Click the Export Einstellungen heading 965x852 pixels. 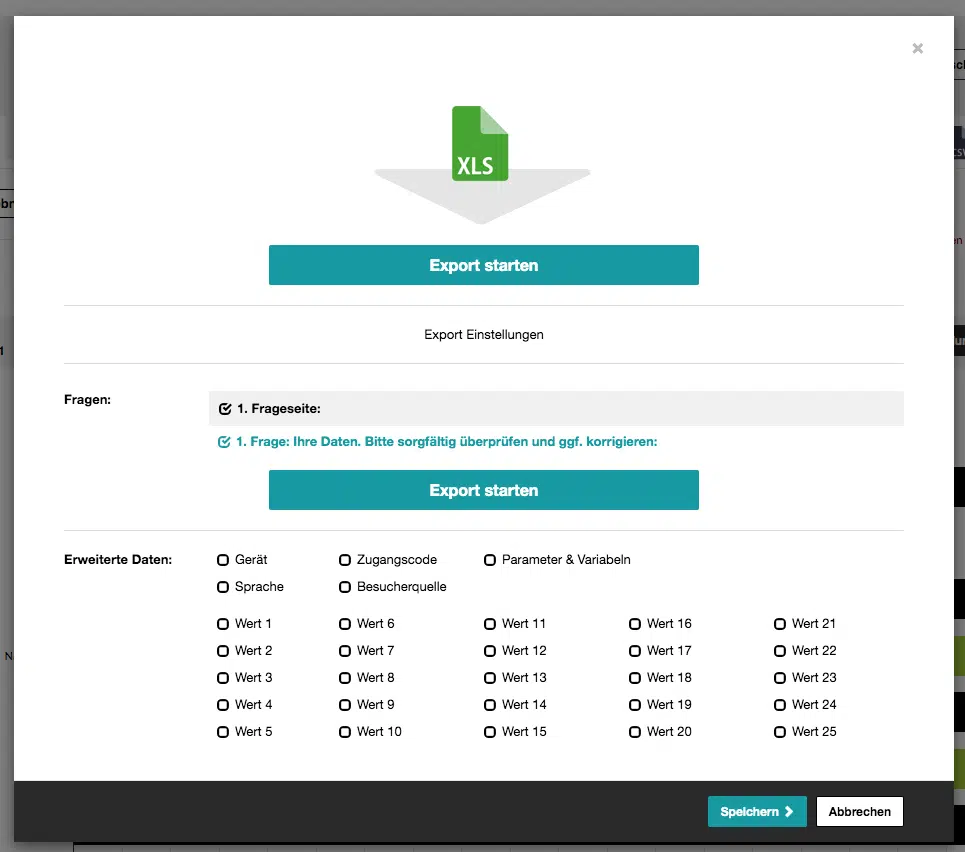click(484, 335)
